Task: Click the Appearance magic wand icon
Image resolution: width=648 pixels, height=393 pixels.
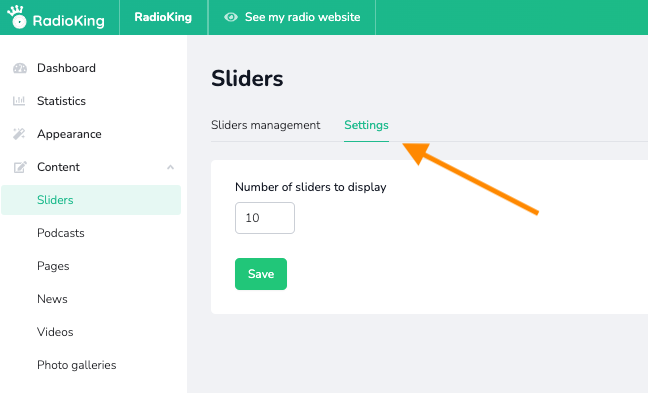Action: point(19,134)
